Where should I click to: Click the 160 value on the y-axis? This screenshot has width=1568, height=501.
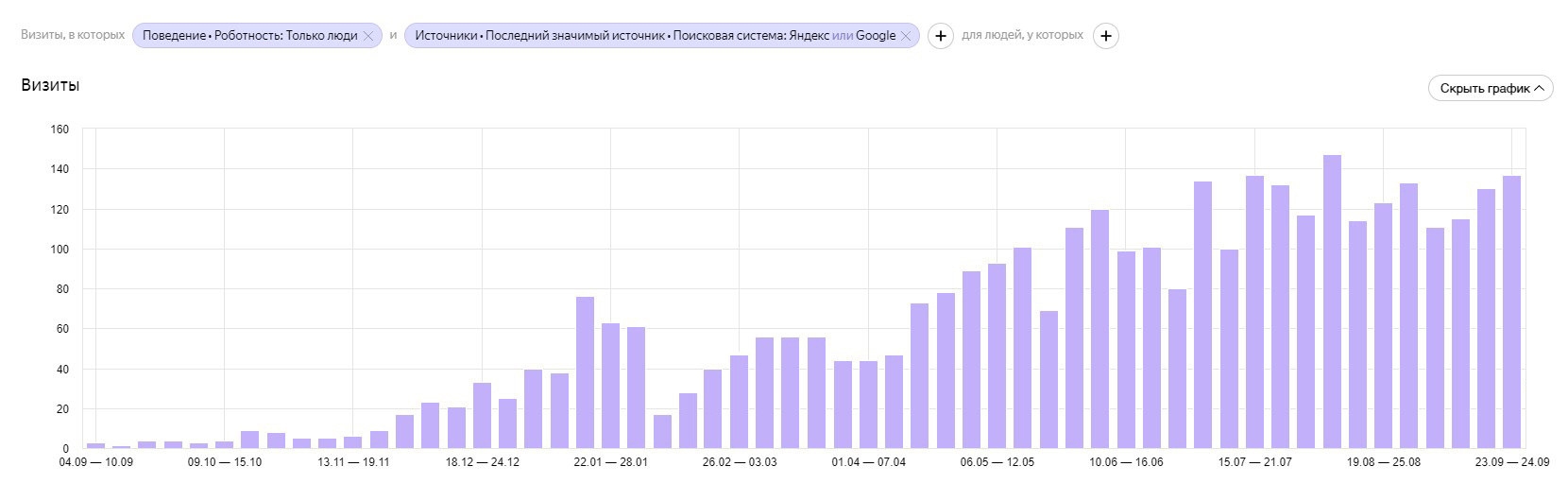(60, 130)
